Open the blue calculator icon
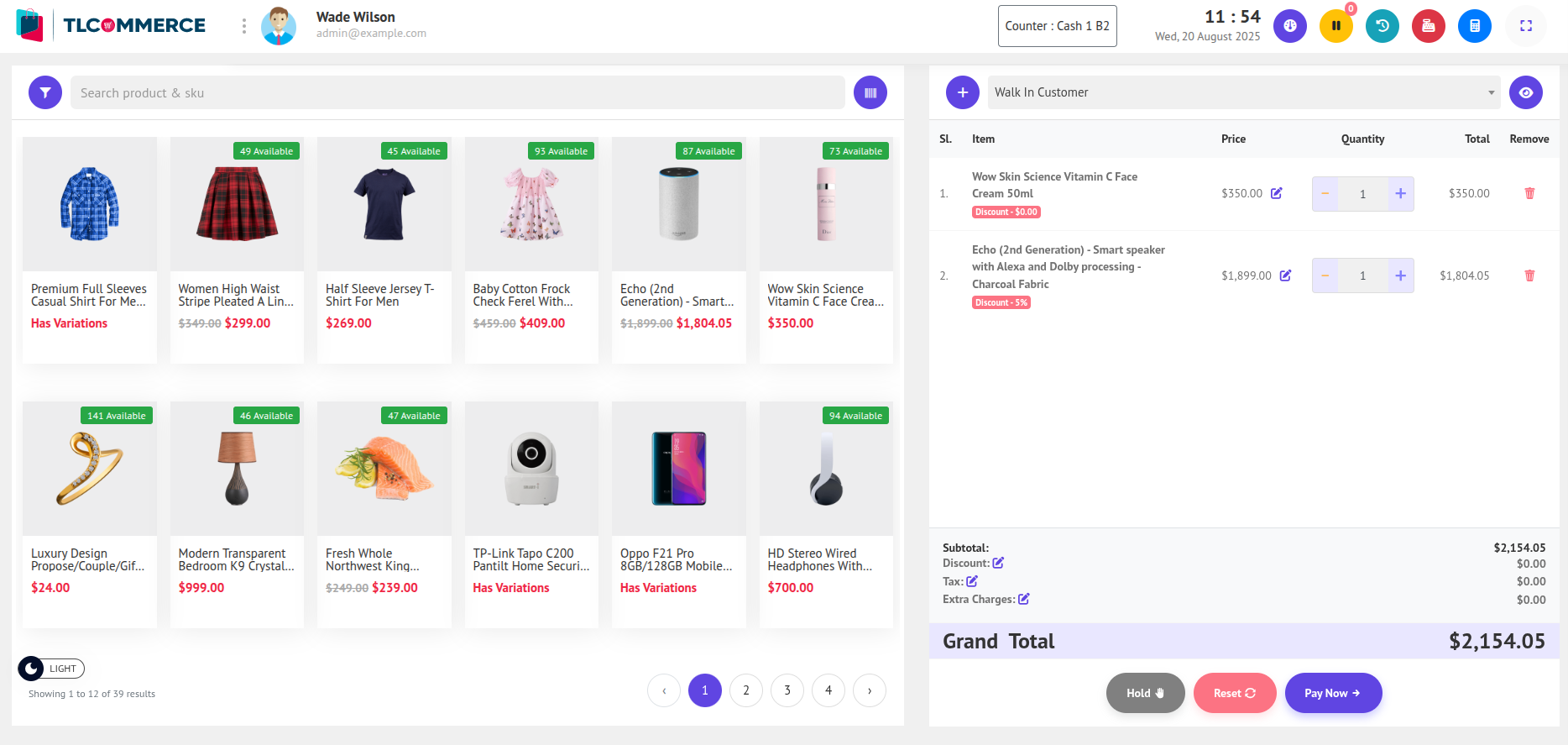Viewport: 1568px width, 745px height. tap(1474, 26)
